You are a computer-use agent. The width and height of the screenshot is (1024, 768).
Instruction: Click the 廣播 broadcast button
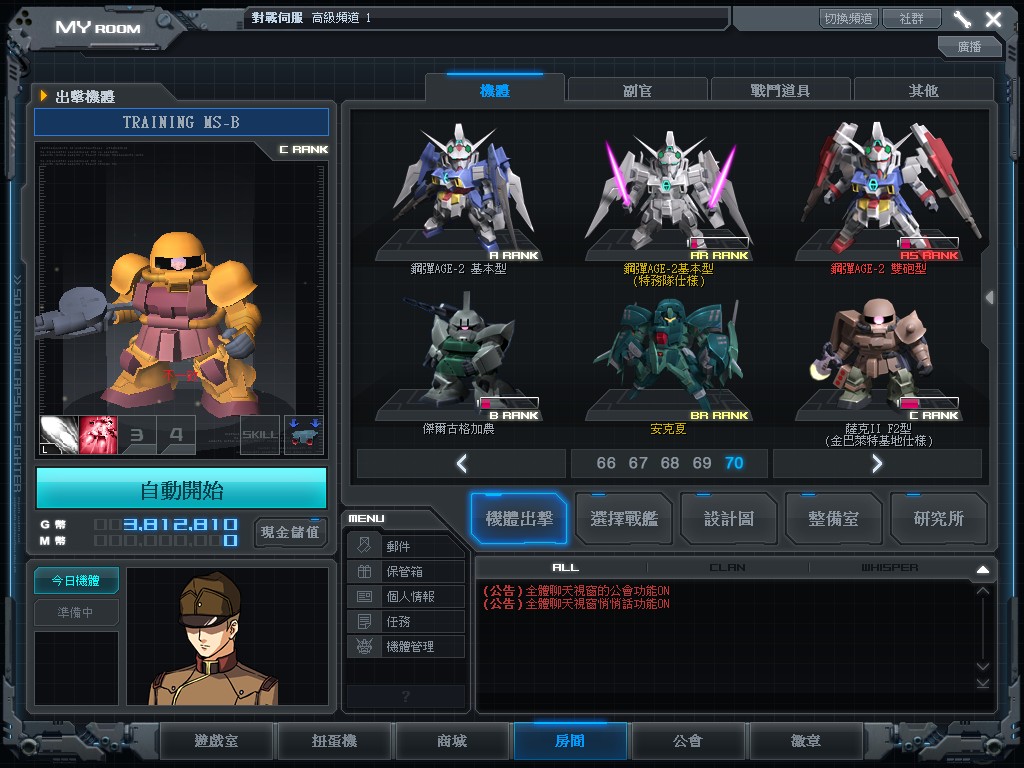[x=969, y=46]
